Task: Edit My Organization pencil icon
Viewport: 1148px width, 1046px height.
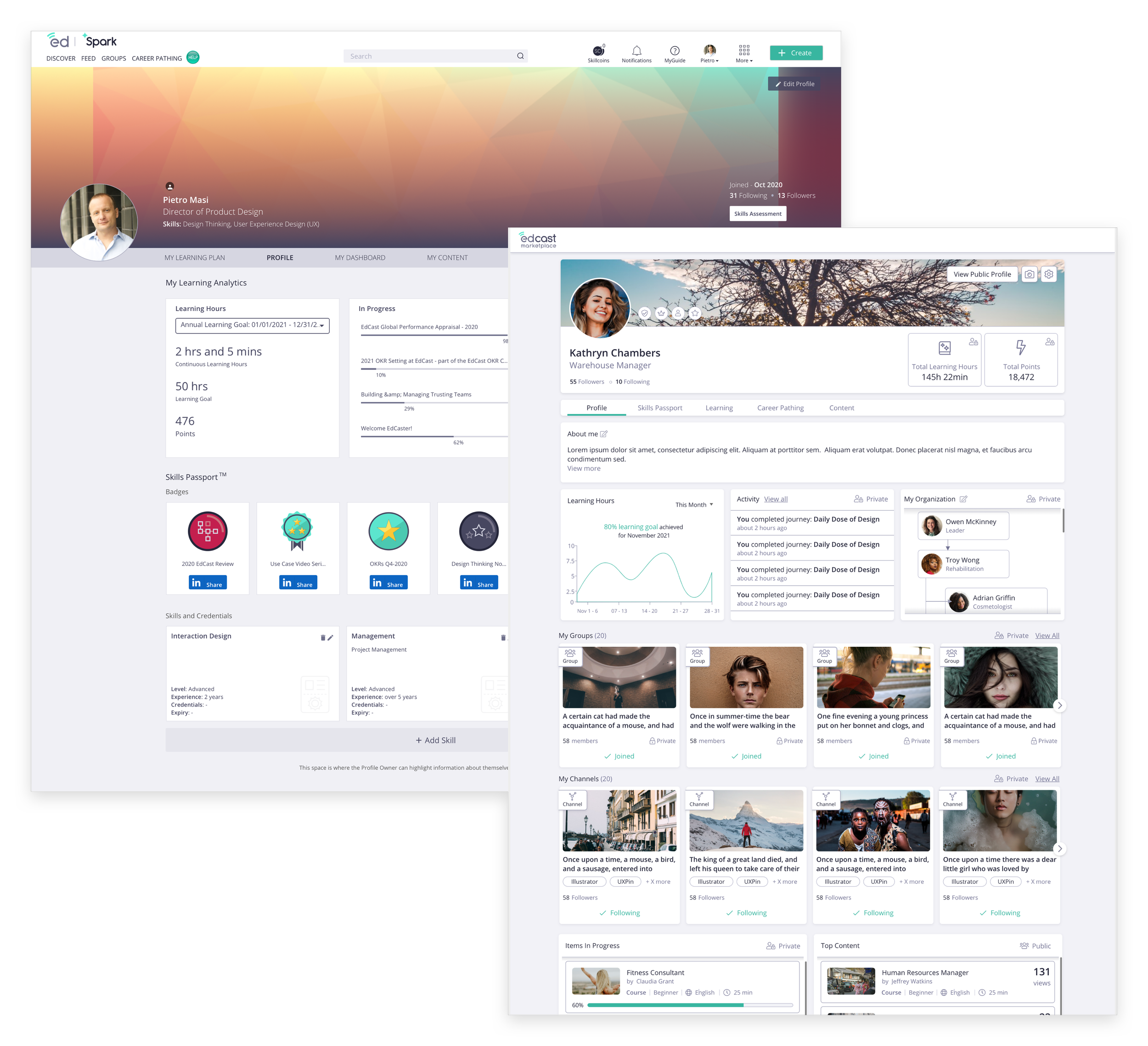Action: pyautogui.click(x=963, y=499)
